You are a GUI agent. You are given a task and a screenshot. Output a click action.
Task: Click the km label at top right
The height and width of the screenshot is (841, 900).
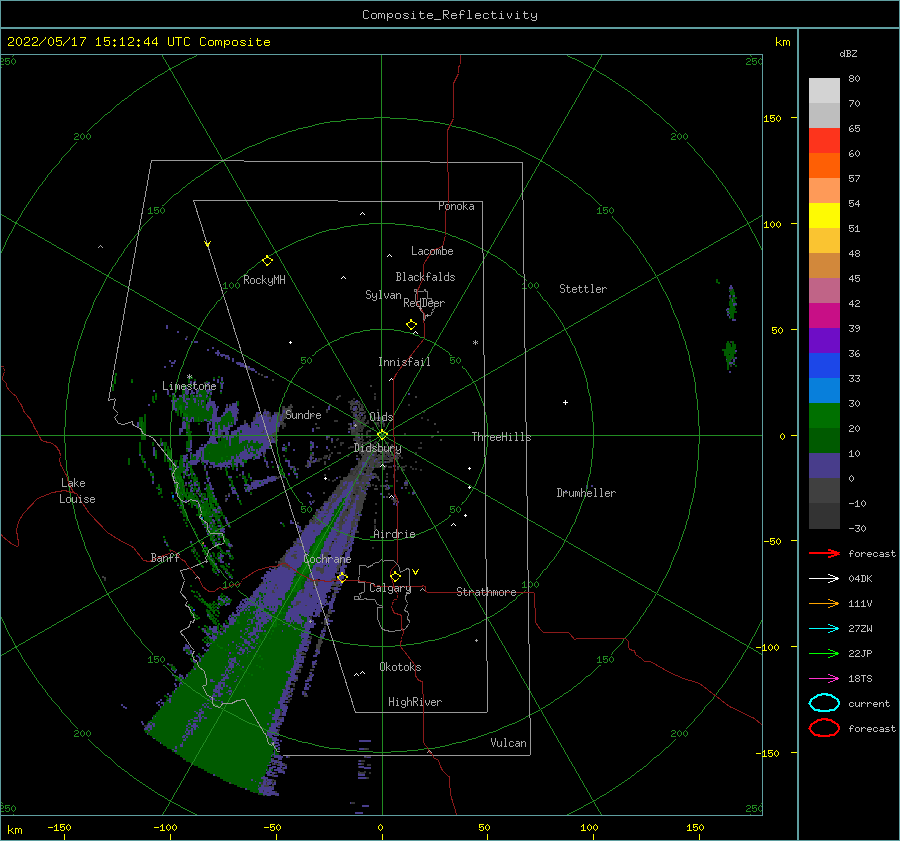pyautogui.click(x=782, y=42)
